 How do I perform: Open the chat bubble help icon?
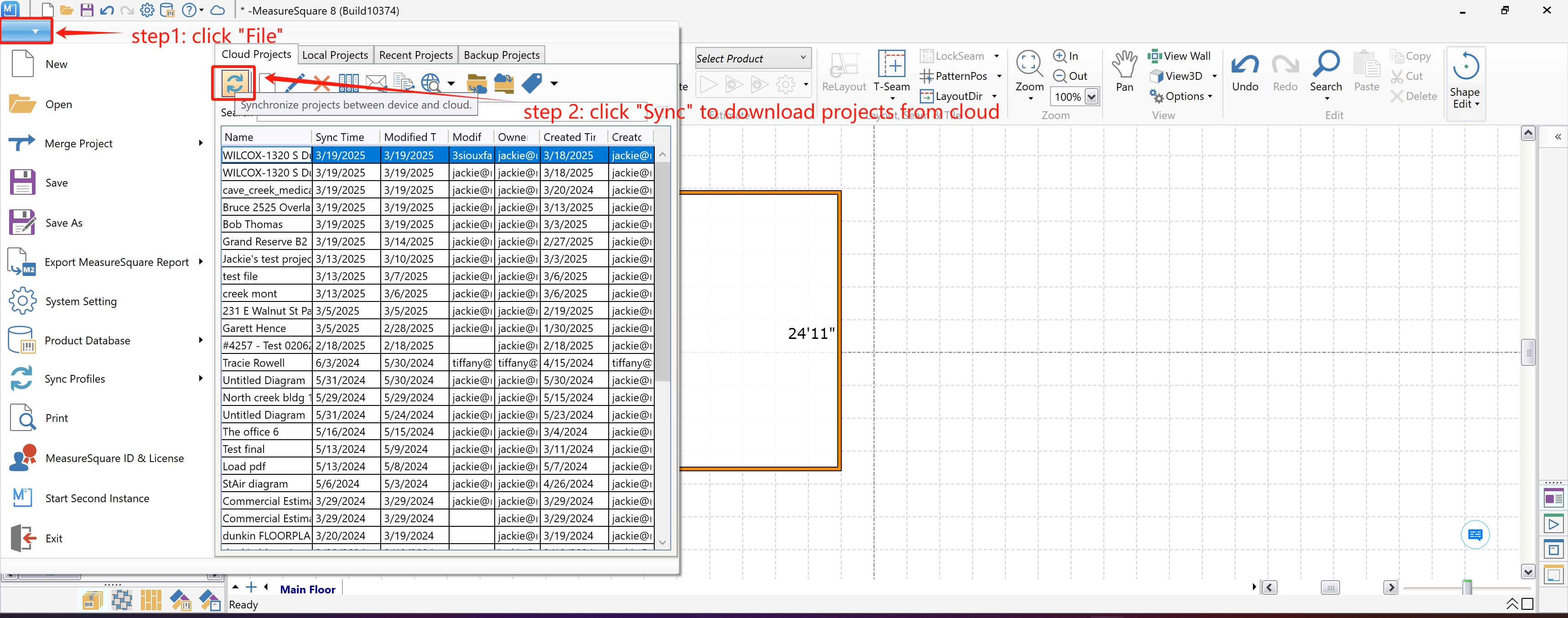point(1475,535)
